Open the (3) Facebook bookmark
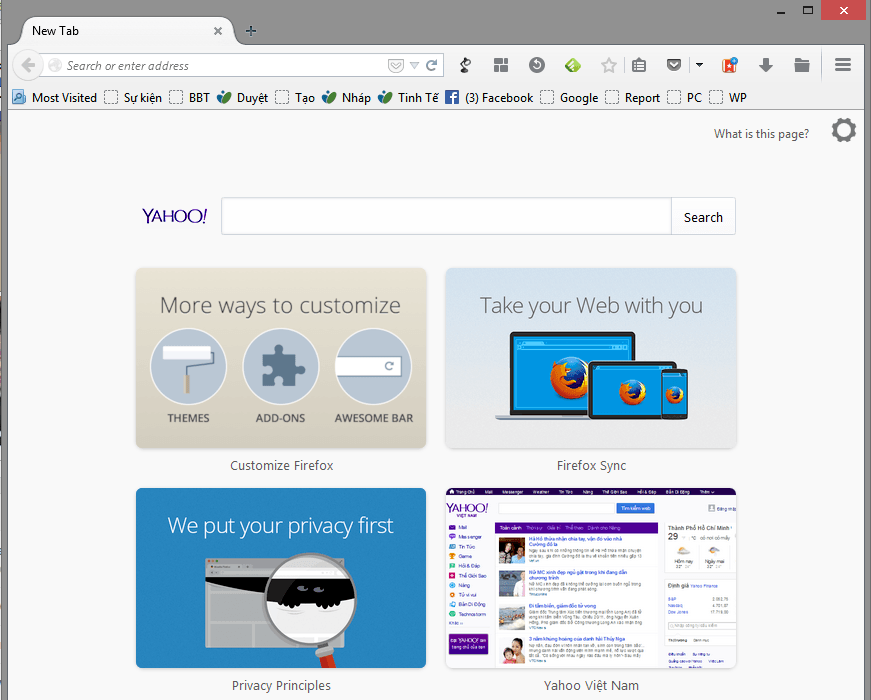 point(489,98)
